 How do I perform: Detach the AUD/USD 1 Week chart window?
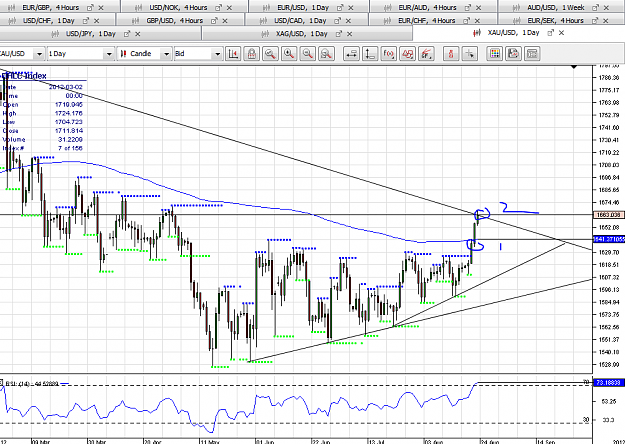point(595,8)
